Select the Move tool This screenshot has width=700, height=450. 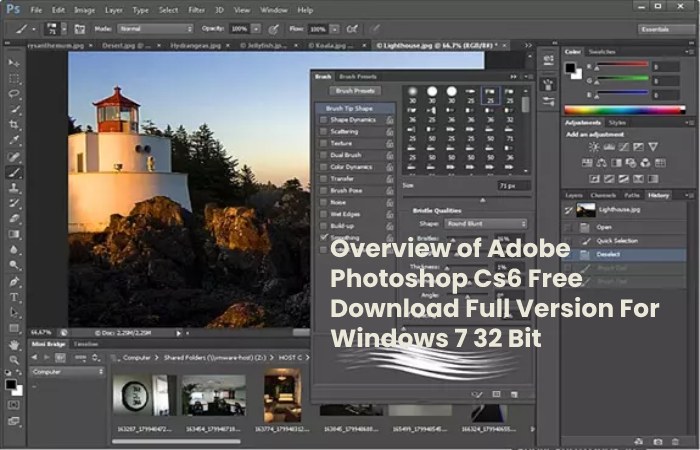[x=14, y=63]
